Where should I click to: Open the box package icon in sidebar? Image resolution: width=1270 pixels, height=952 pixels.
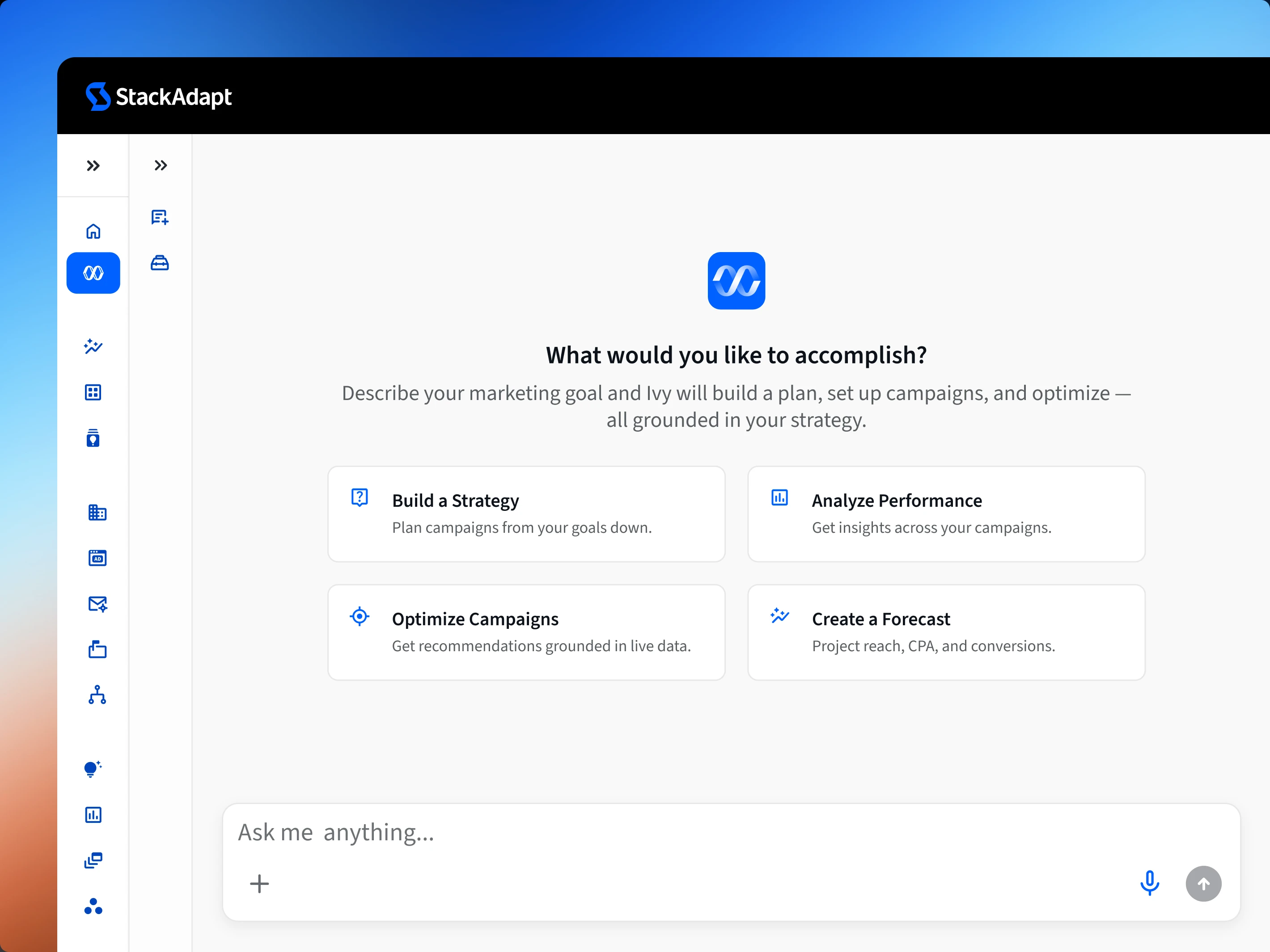97,649
